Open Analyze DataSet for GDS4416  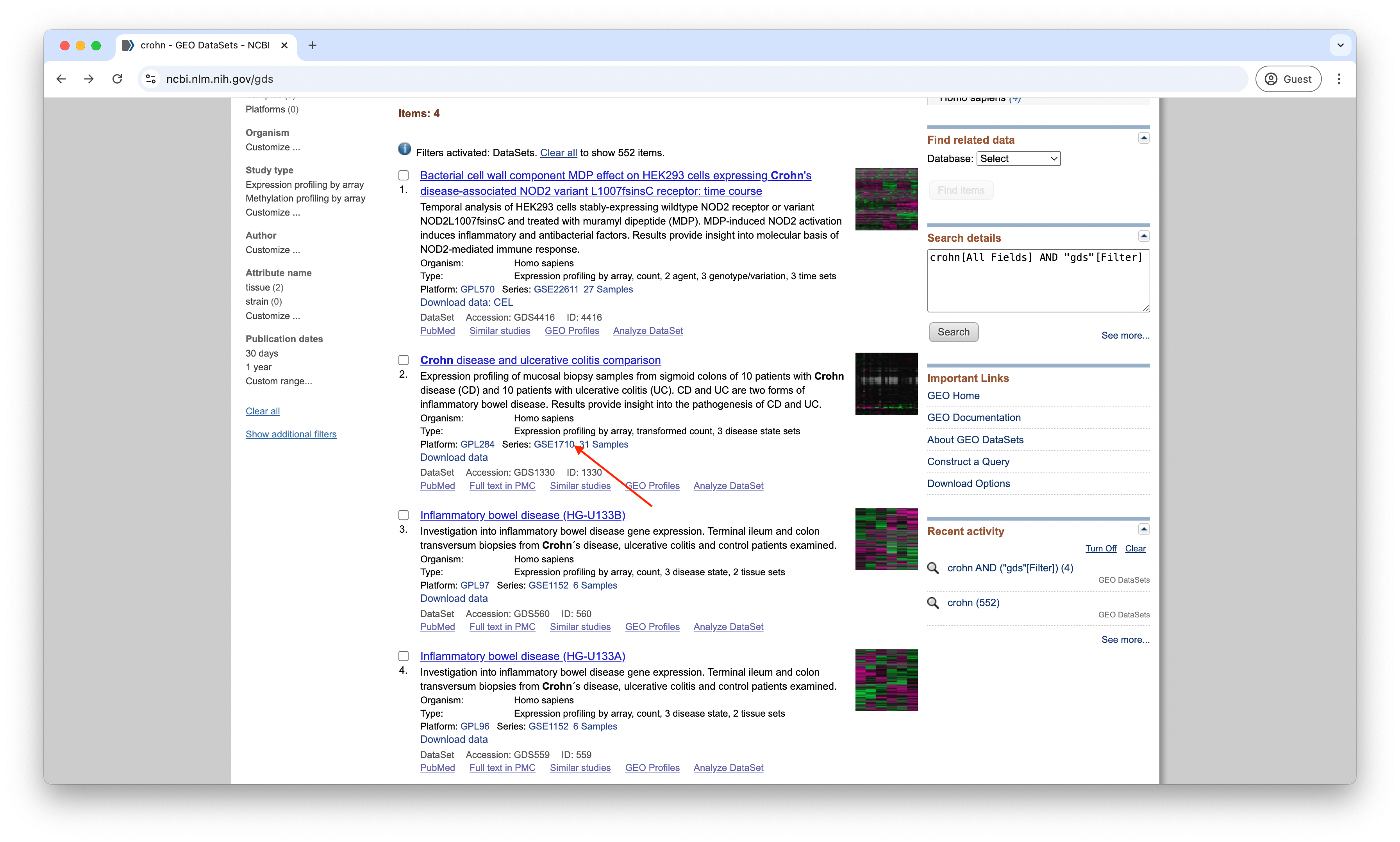648,331
